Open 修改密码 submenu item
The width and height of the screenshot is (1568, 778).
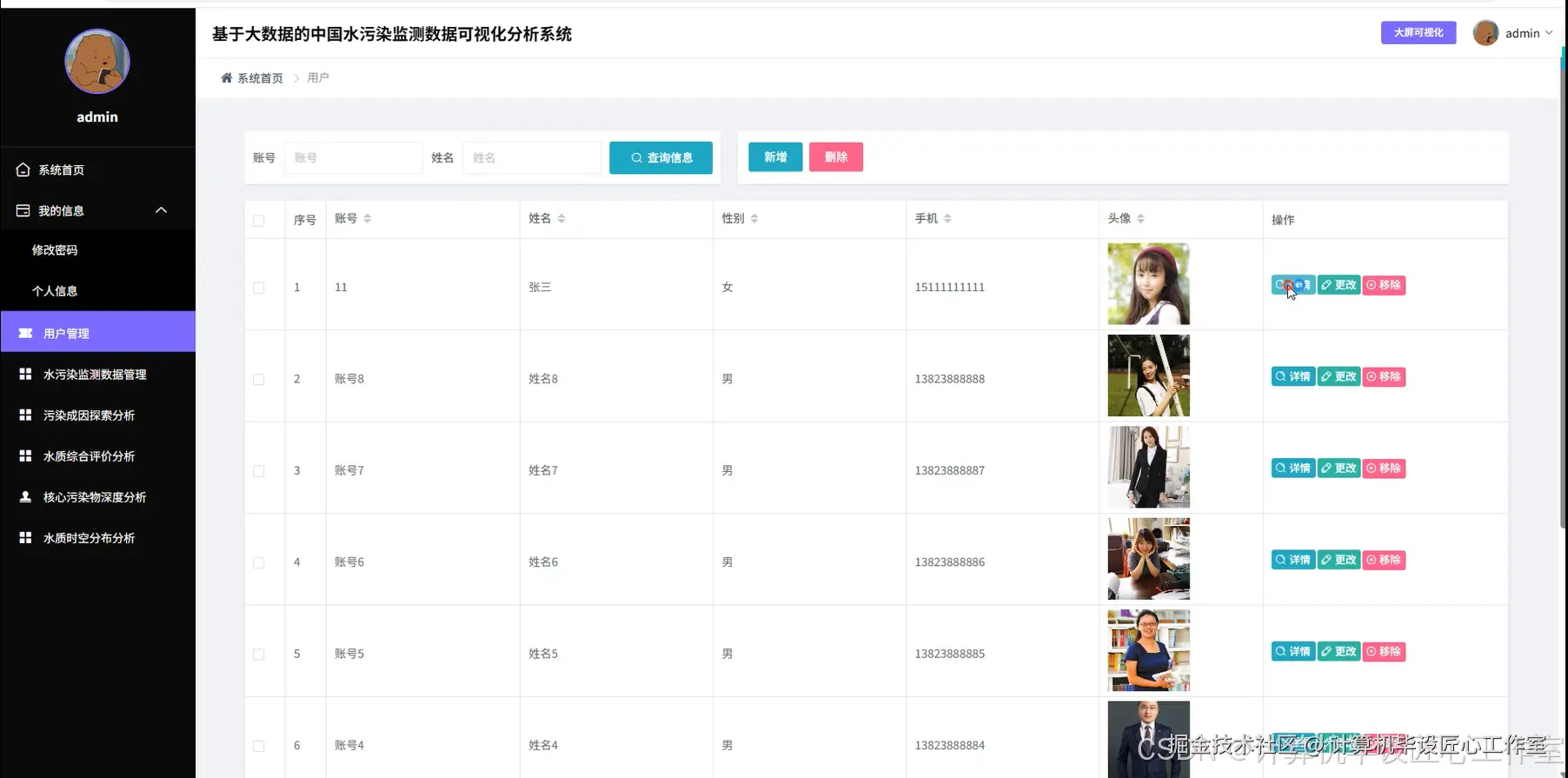pos(97,250)
